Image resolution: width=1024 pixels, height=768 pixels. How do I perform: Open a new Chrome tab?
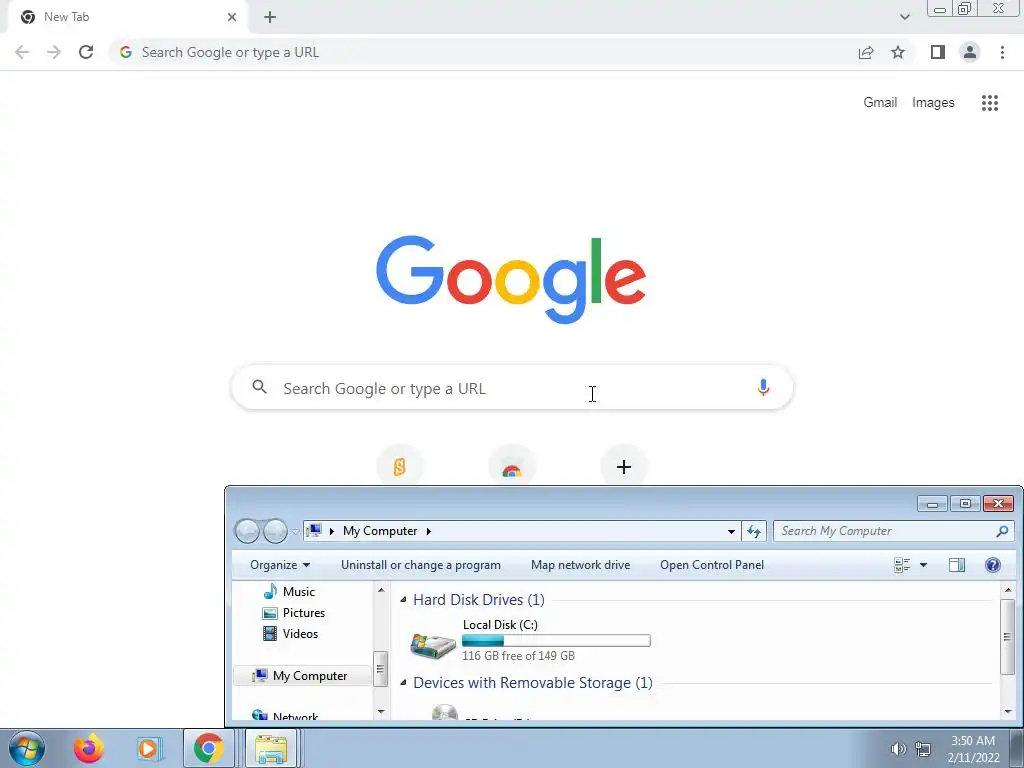pyautogui.click(x=270, y=17)
